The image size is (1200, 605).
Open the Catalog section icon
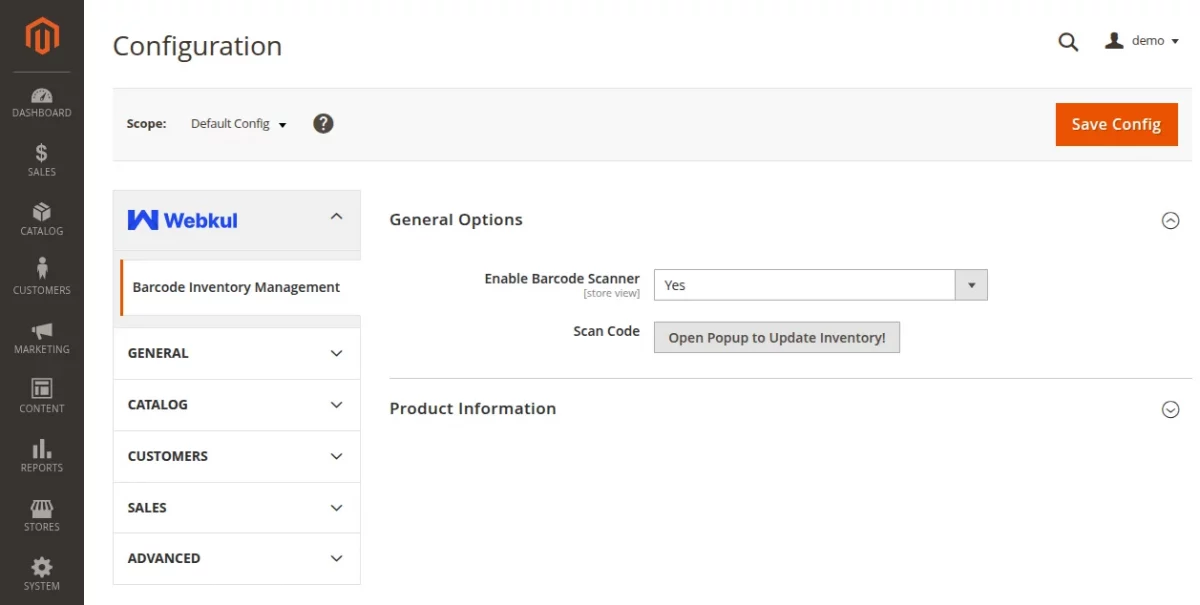coord(41,220)
